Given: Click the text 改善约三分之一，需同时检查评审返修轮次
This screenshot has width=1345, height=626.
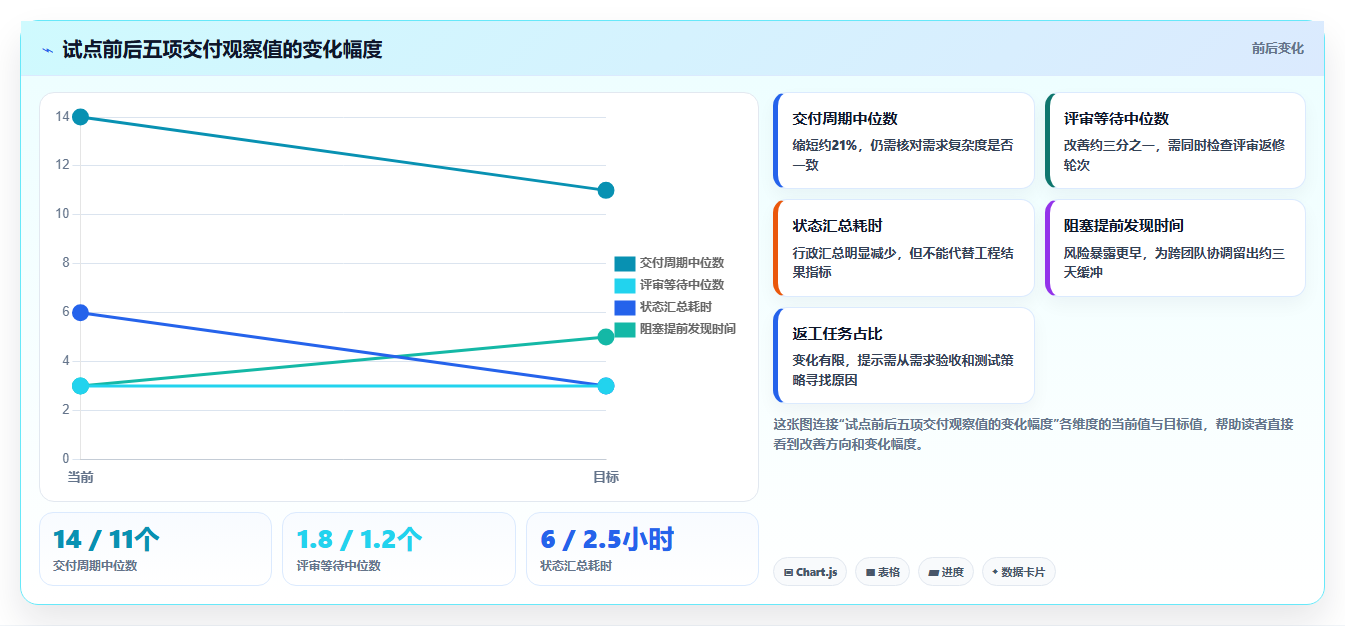Looking at the screenshot, I should pyautogui.click(x=1174, y=155).
